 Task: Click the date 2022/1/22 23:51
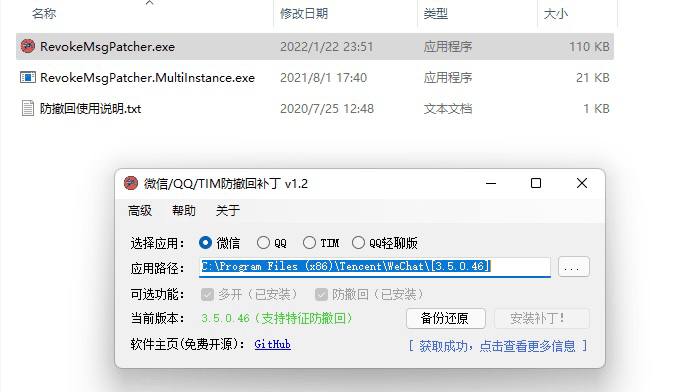tap(327, 46)
